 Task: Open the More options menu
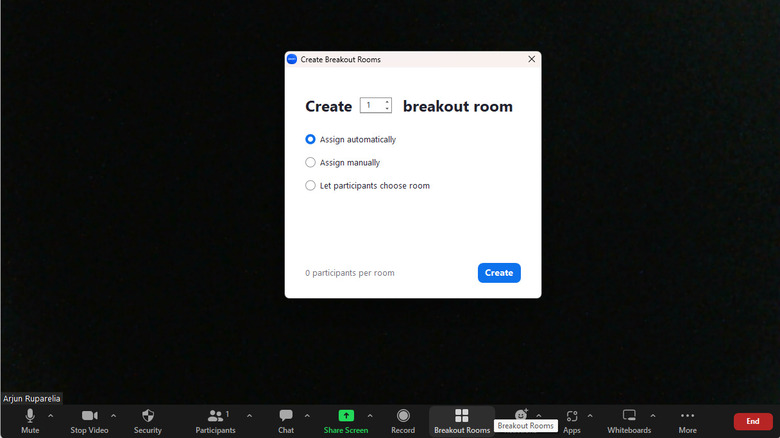click(x=687, y=421)
